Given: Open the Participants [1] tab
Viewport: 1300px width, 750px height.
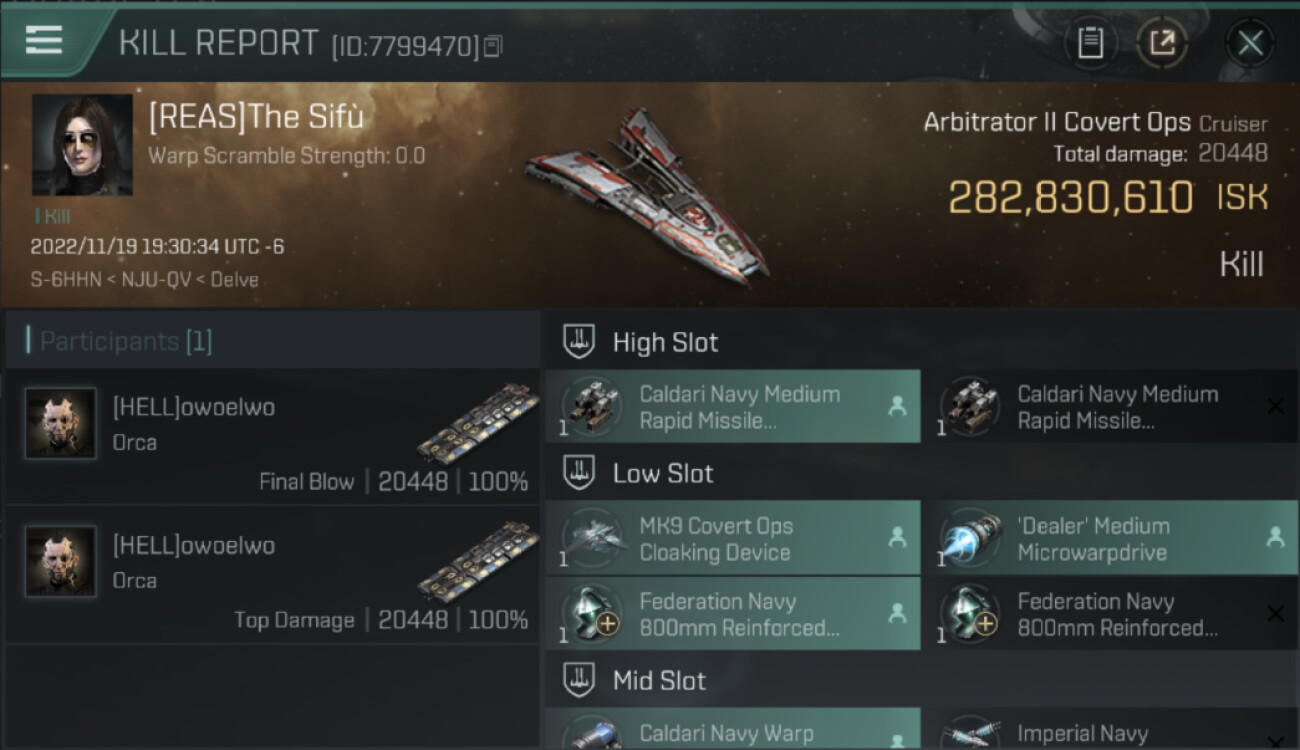Looking at the screenshot, I should (125, 342).
